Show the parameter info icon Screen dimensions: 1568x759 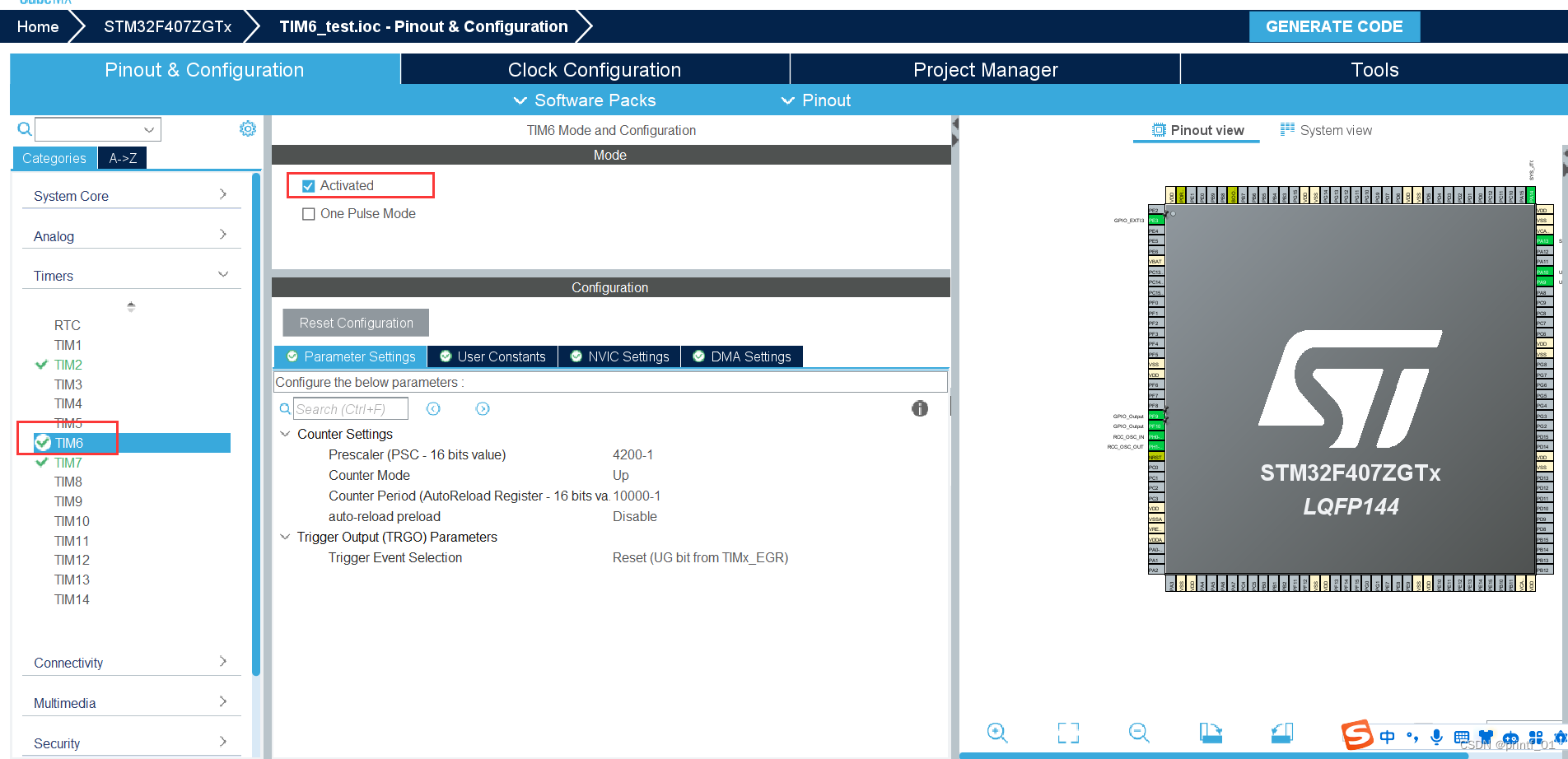920,408
